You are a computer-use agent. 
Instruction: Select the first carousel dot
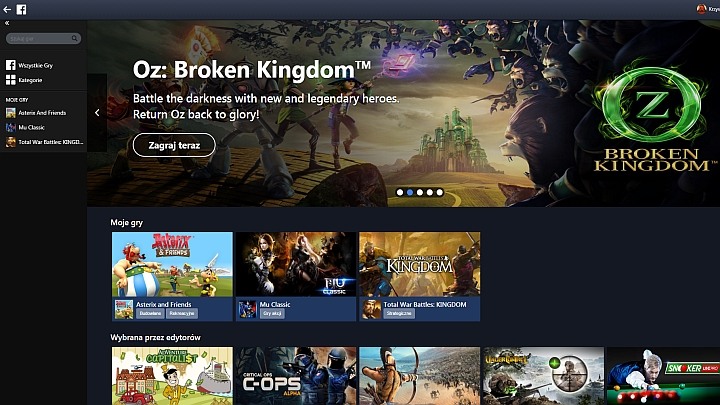click(x=400, y=192)
